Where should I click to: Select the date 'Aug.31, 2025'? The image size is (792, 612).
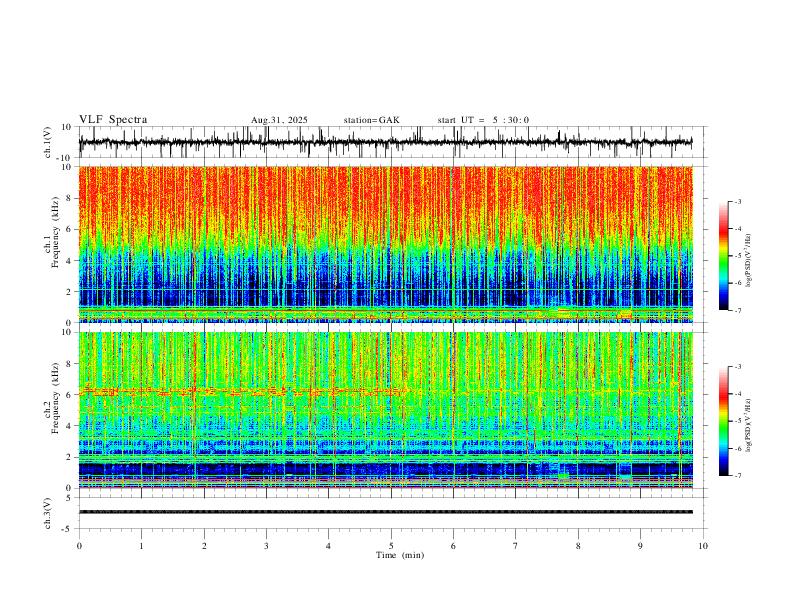279,120
